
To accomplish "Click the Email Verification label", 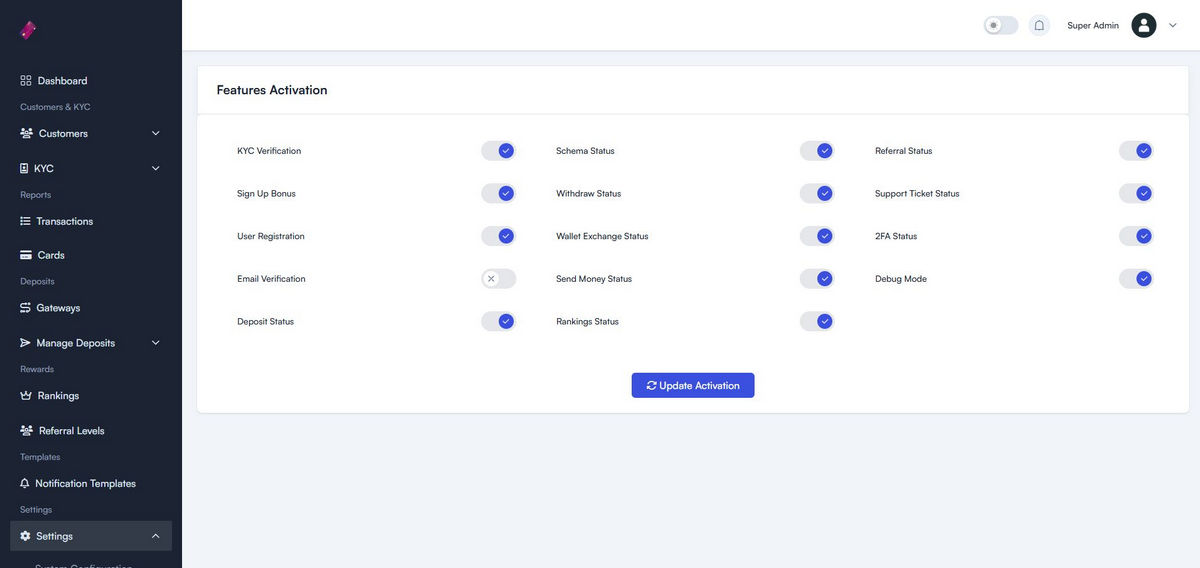I will tap(271, 279).
